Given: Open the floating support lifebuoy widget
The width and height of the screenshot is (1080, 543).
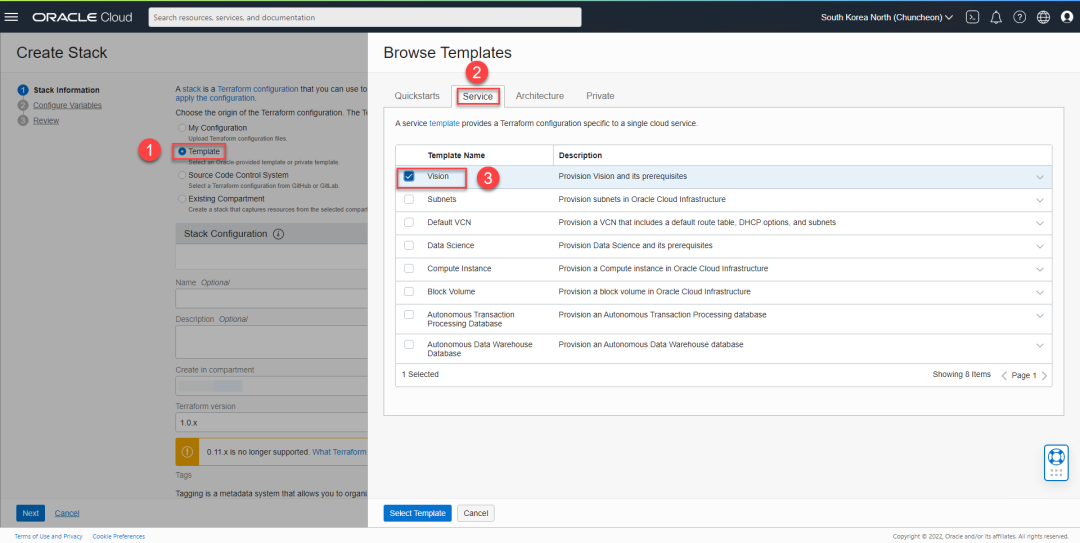Looking at the screenshot, I should (1056, 462).
